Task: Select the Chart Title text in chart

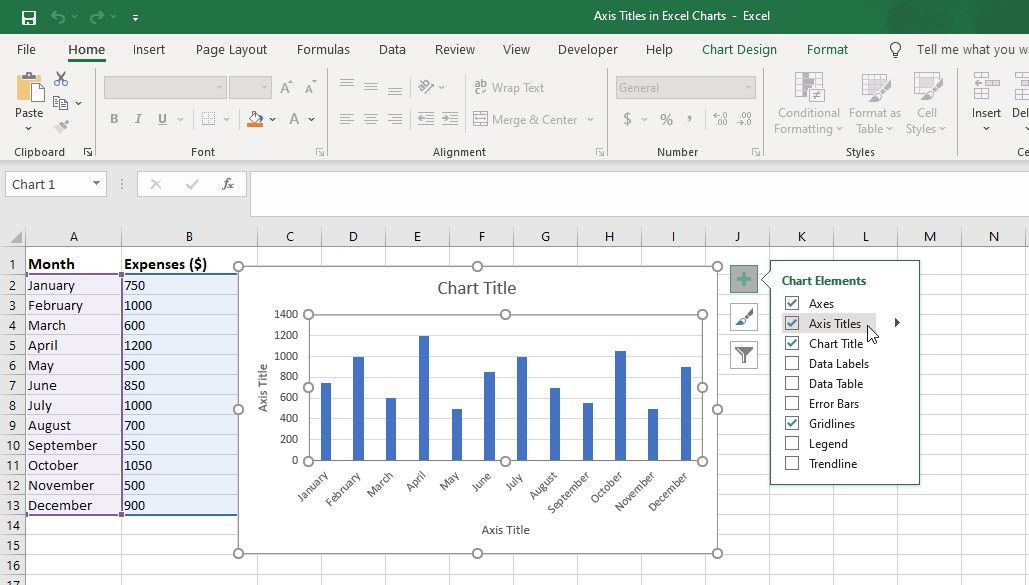Action: coord(477,288)
